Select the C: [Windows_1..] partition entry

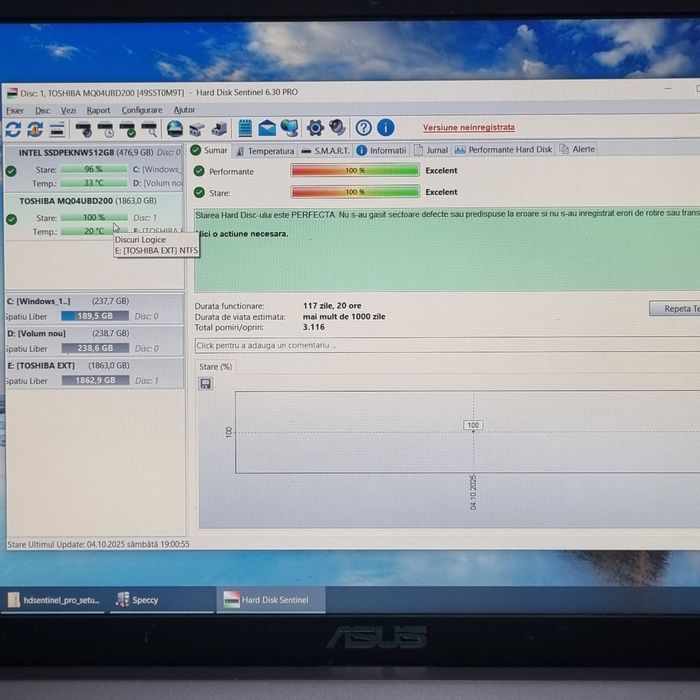coord(94,308)
